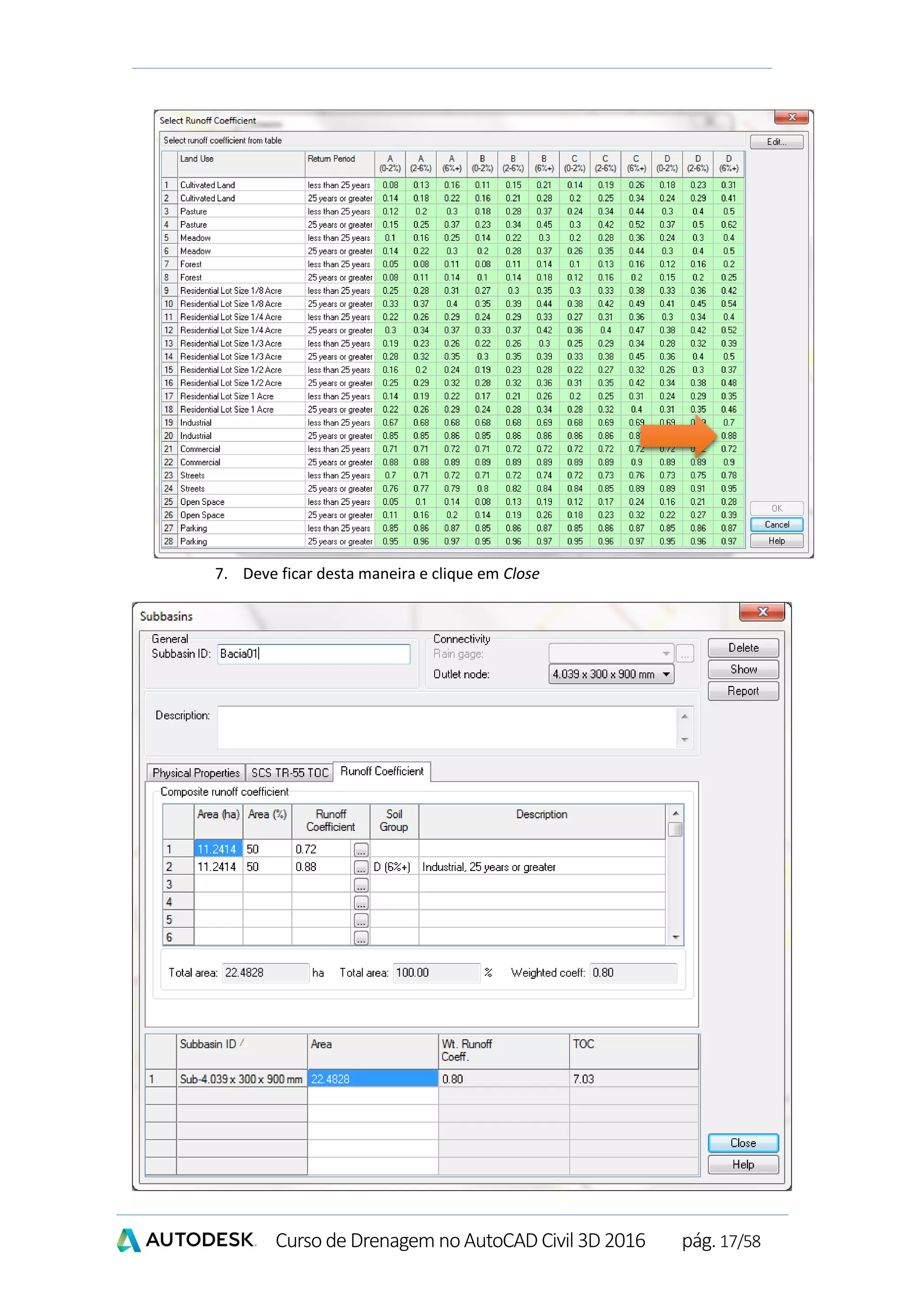Click the Wt. Runoff Coeff. column header

tap(504, 1052)
